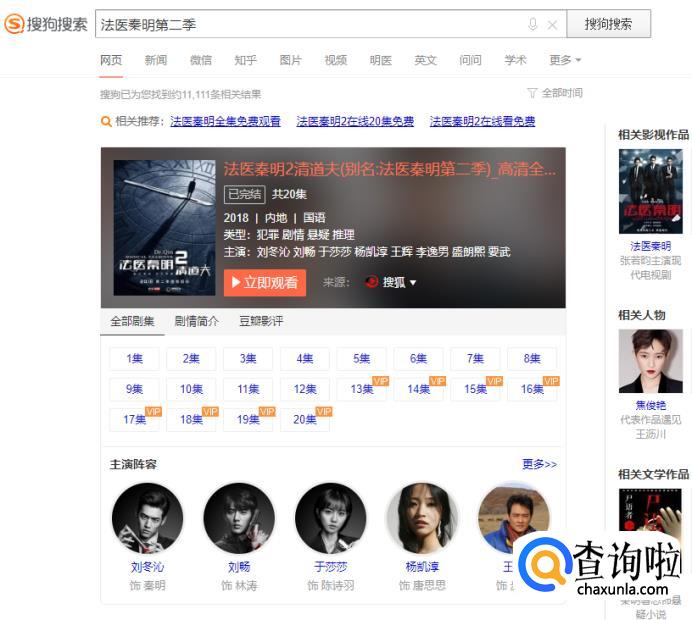Expand the 更多 dropdown menu
Screen dimensions: 692x620
tap(565, 60)
